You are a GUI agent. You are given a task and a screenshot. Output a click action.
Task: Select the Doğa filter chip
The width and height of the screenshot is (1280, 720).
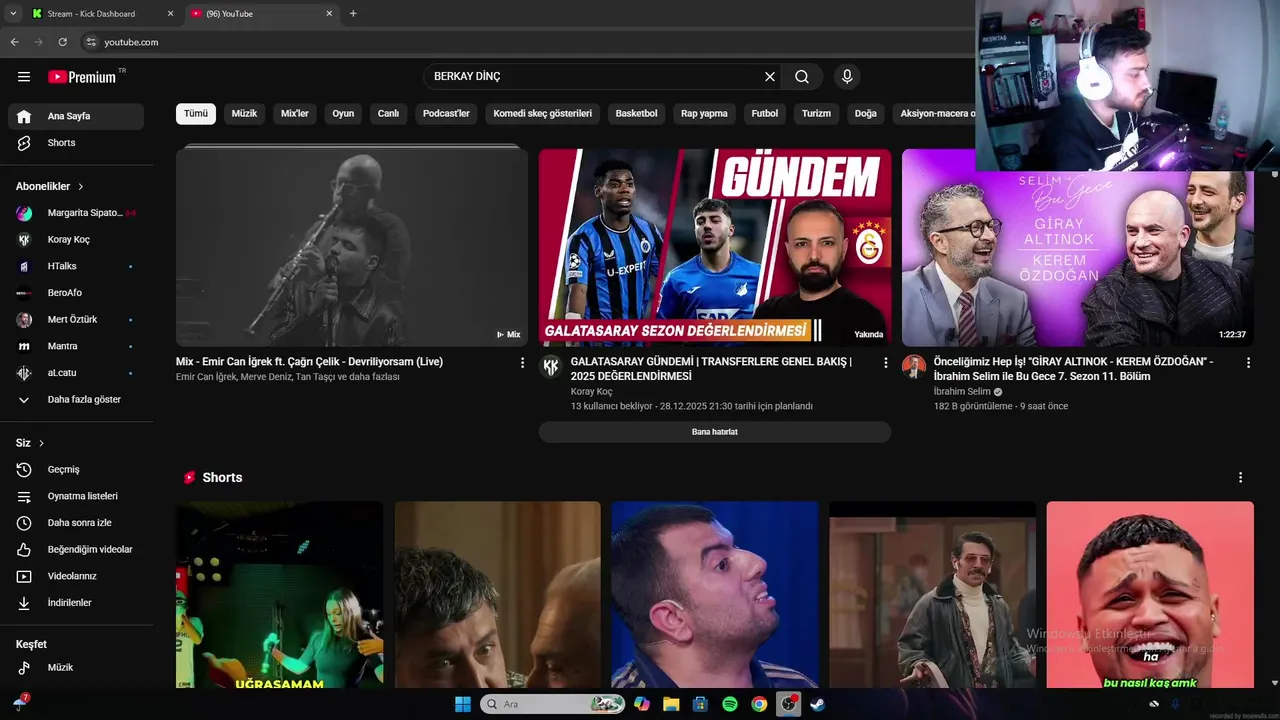[866, 113]
